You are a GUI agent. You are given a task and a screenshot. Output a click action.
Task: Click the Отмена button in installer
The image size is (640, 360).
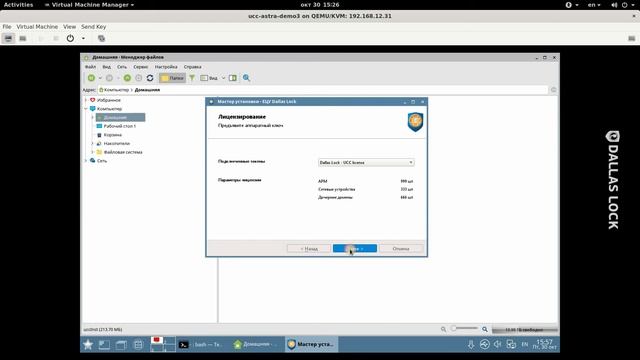(401, 249)
